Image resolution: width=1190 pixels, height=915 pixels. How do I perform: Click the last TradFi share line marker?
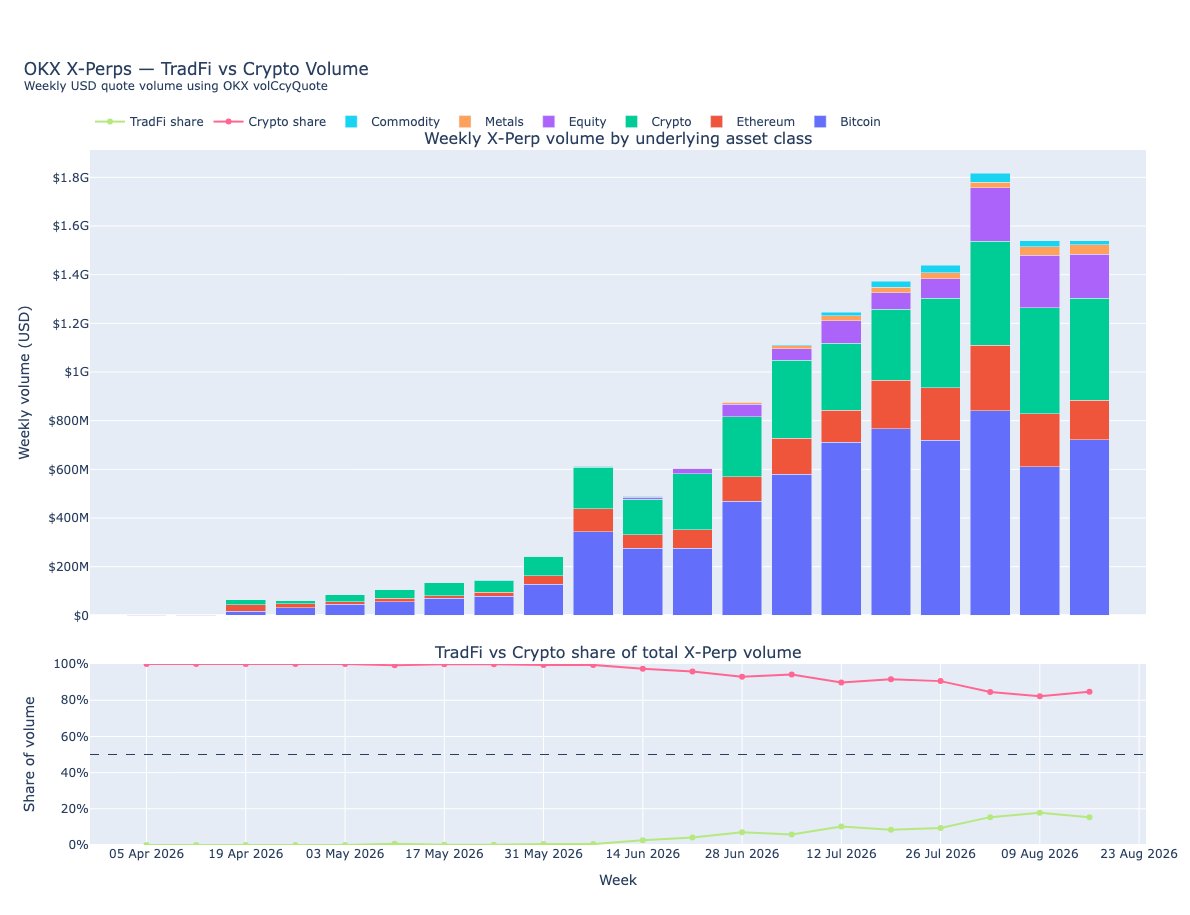pos(1089,817)
